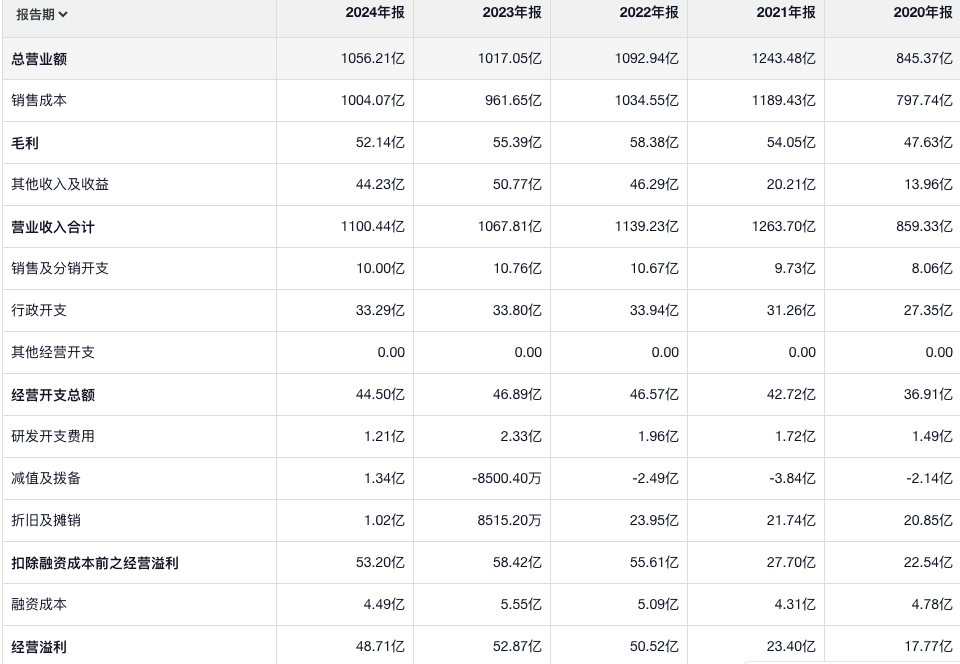
Task: Click the 2024年报 column header
Action: point(375,13)
